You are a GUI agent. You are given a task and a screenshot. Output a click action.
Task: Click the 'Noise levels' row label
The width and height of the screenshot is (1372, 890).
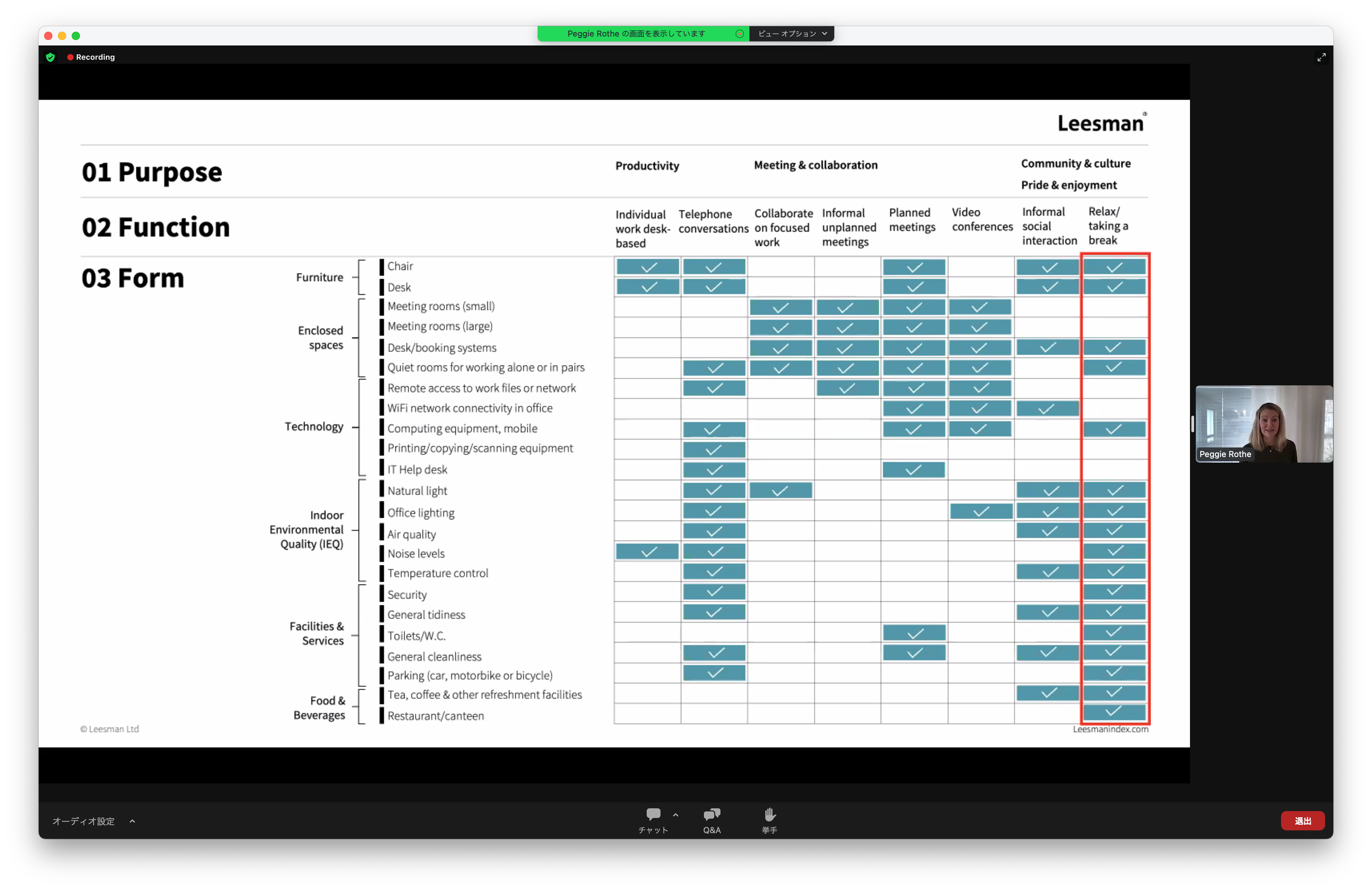(x=416, y=553)
